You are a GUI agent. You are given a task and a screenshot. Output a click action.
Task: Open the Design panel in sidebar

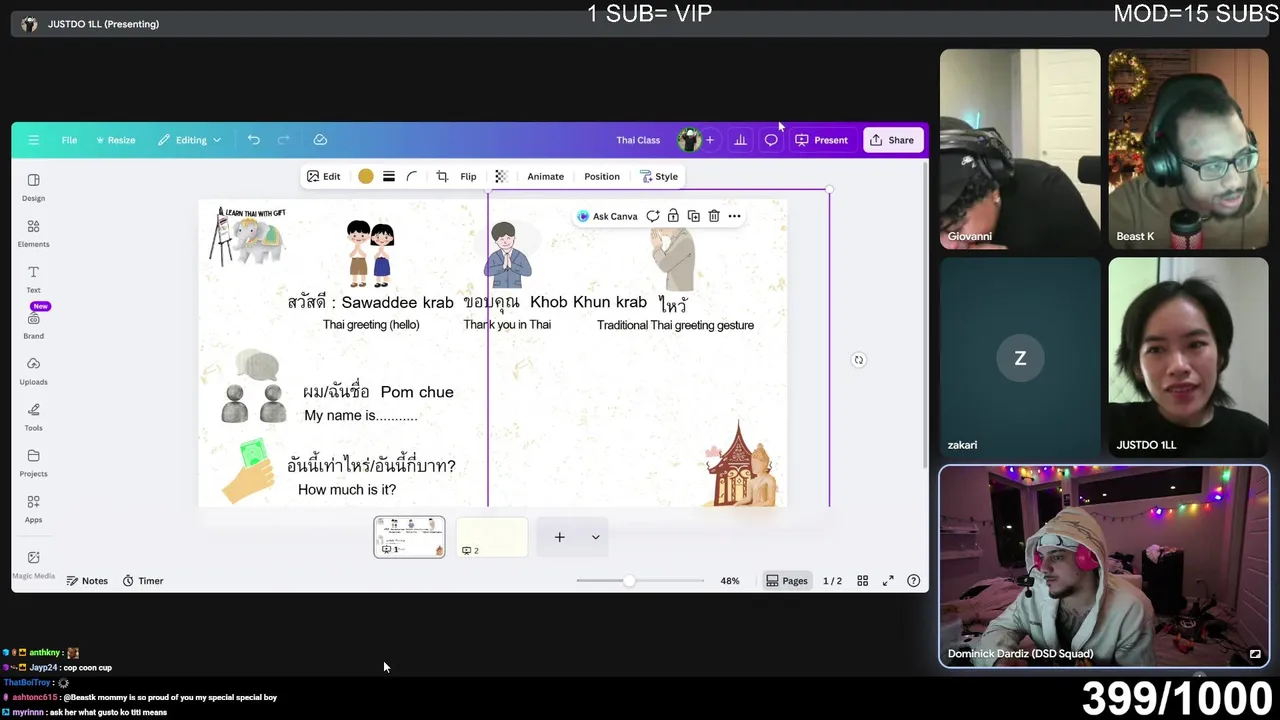33,186
